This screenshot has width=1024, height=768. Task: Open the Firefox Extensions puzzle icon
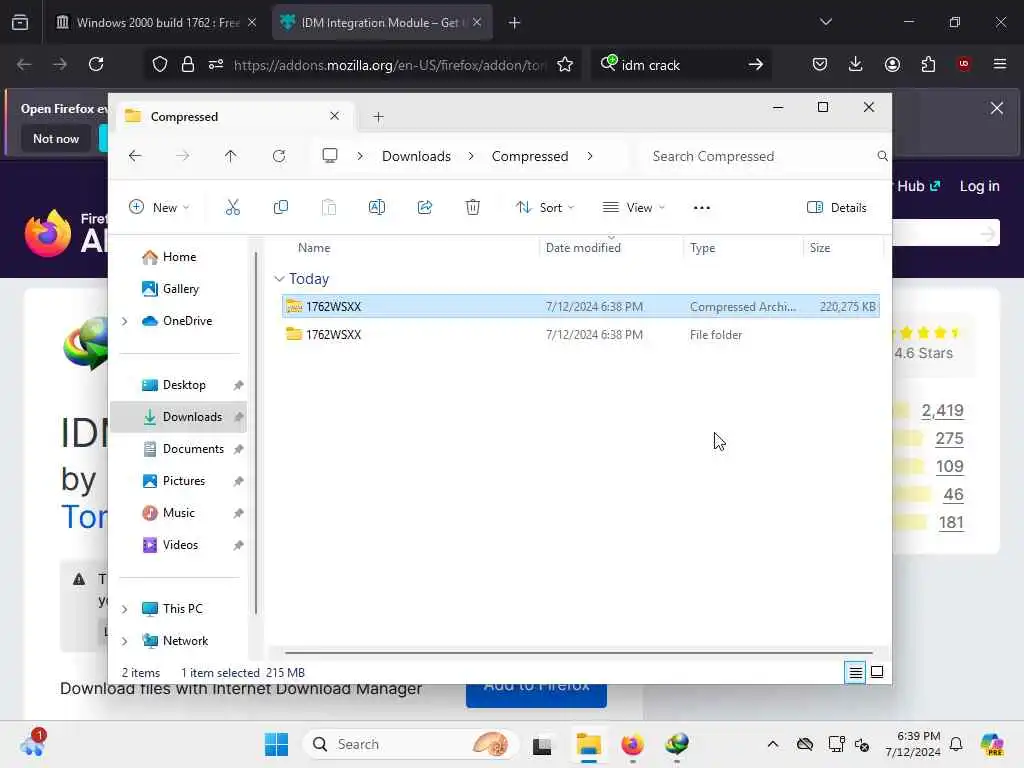(x=928, y=64)
